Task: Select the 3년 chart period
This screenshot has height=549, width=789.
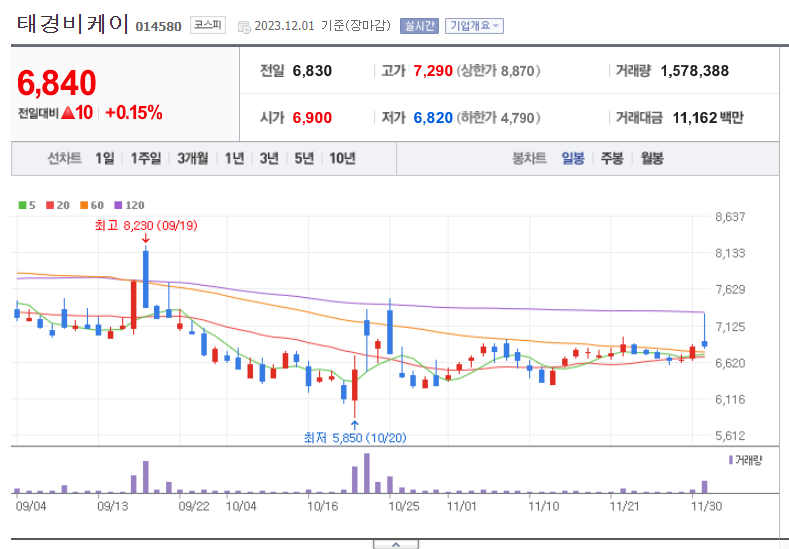Action: 269,159
